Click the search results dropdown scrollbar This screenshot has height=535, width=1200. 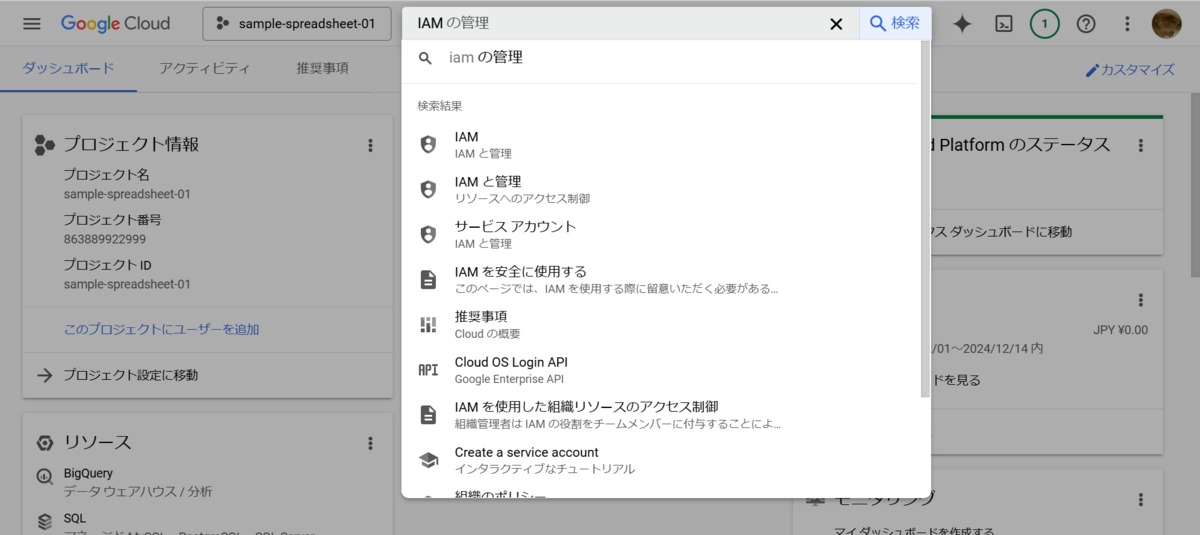point(925,220)
